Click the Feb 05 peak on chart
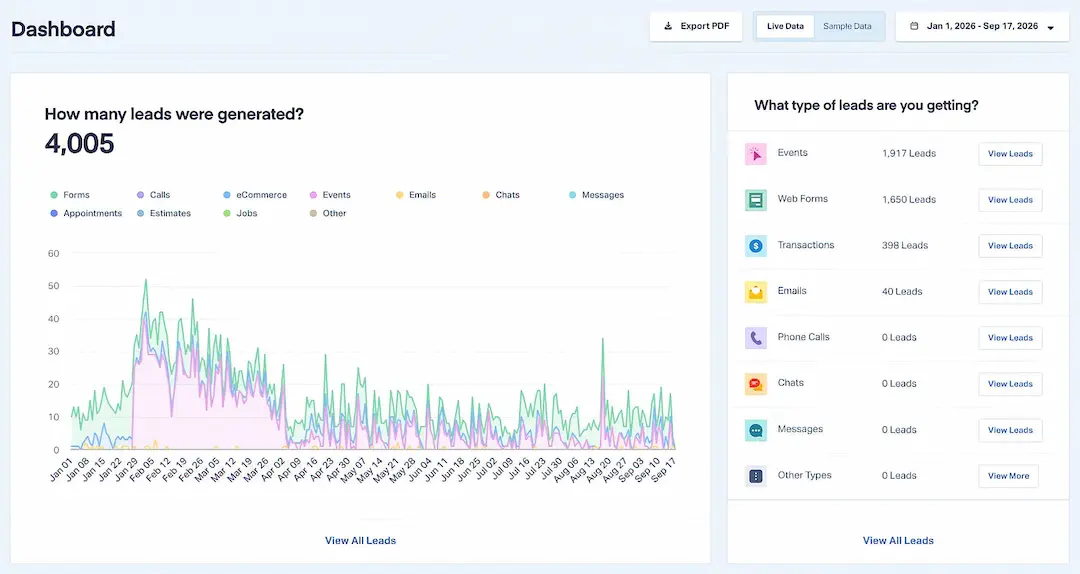Screen dimensions: 1080x574 tap(145, 280)
